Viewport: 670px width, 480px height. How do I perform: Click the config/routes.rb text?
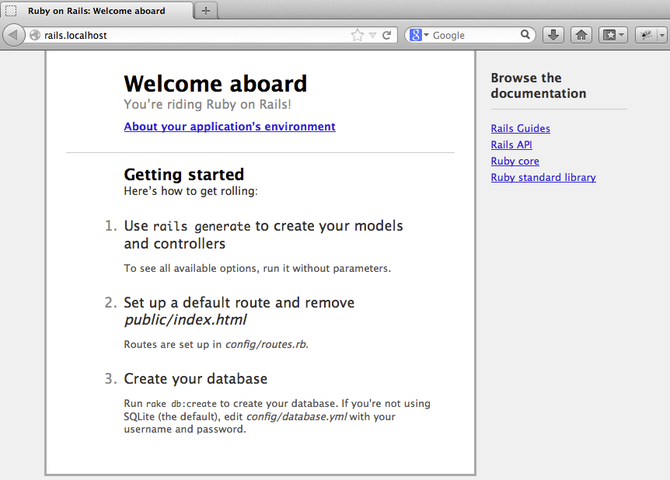click(x=266, y=344)
